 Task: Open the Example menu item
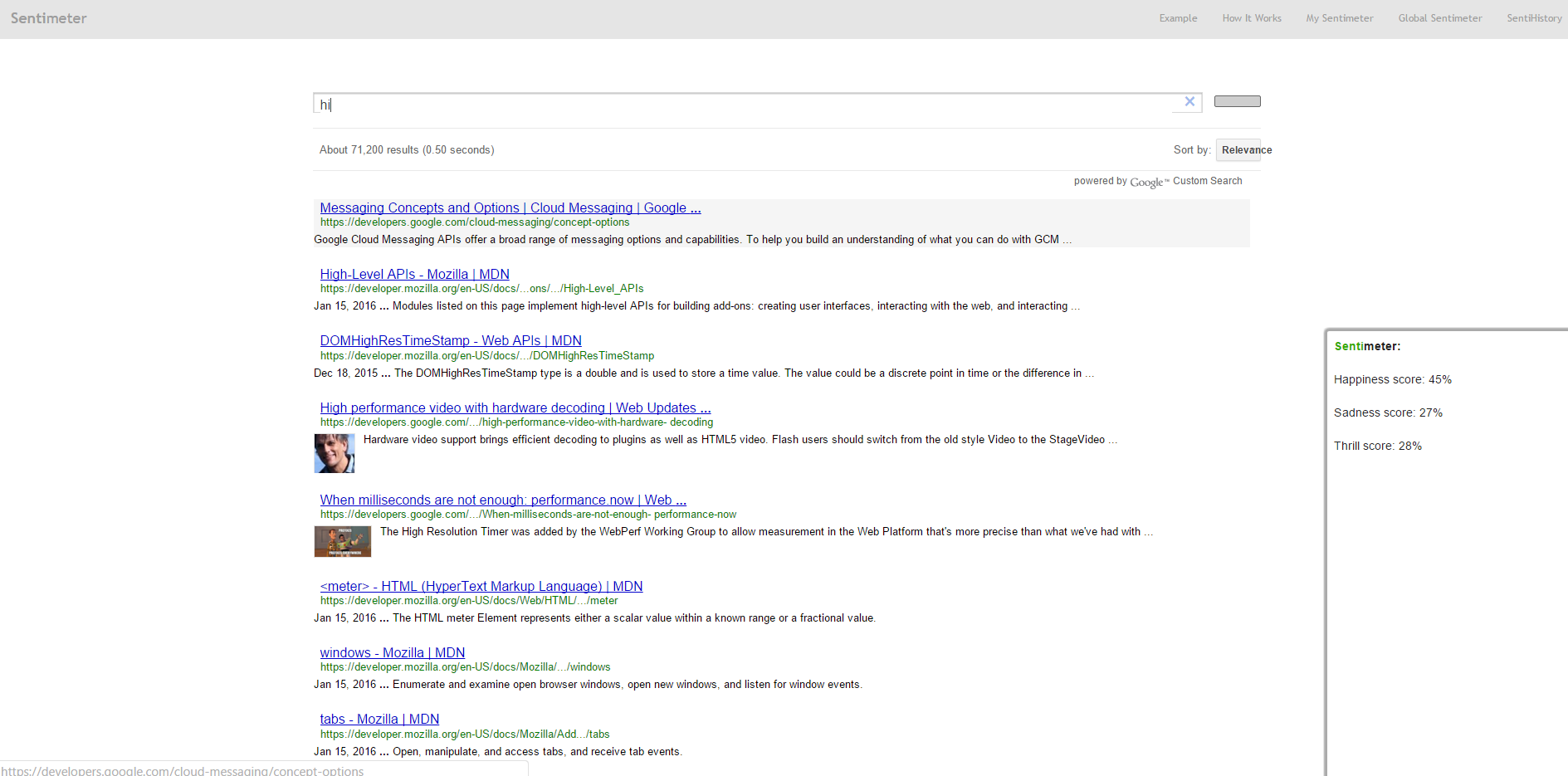click(x=1178, y=18)
